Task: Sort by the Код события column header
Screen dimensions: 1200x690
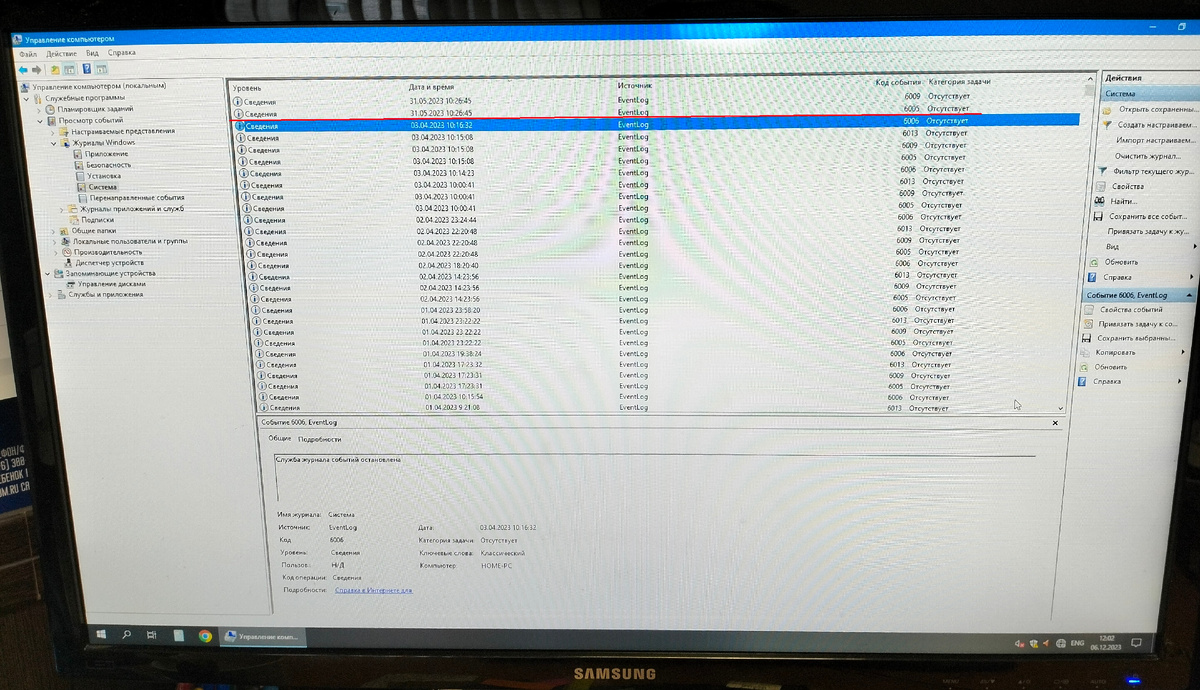Action: tap(898, 82)
